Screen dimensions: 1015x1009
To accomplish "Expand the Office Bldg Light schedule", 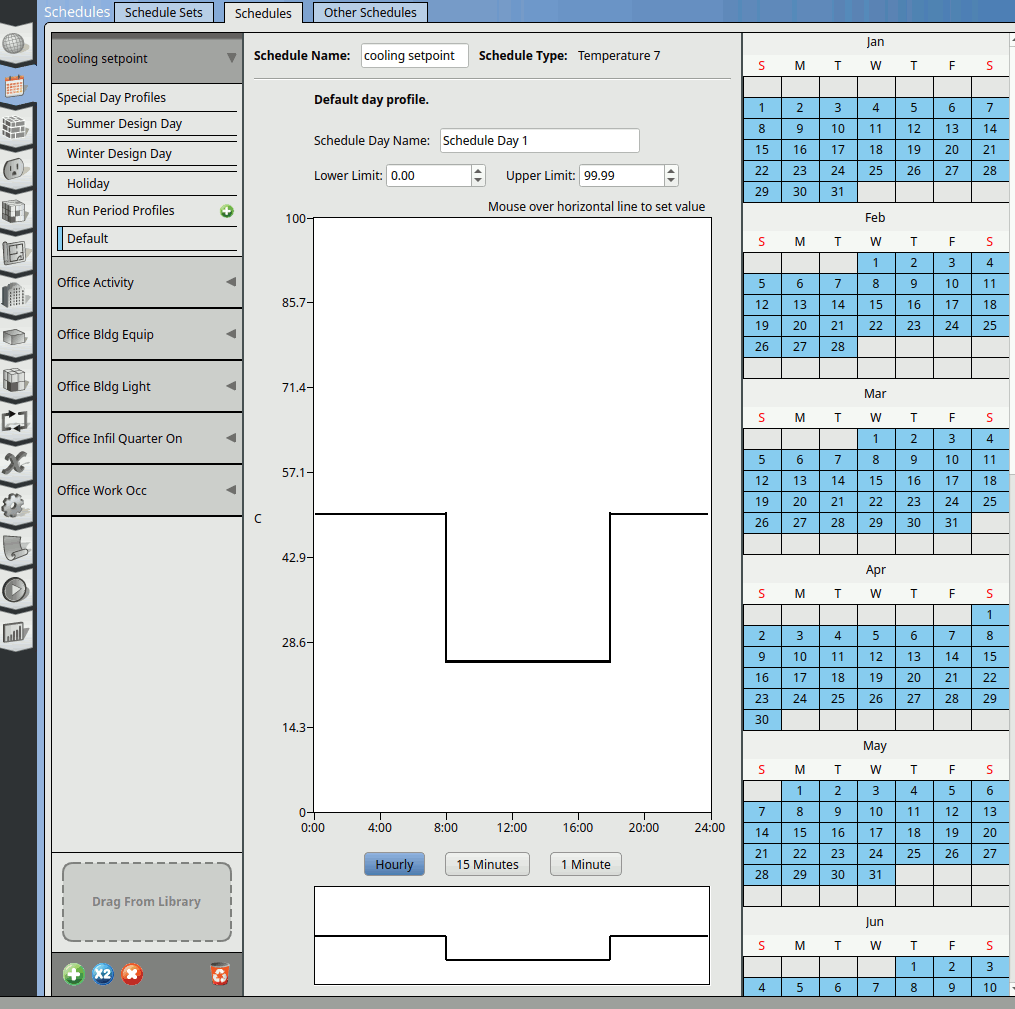I will 147,387.
